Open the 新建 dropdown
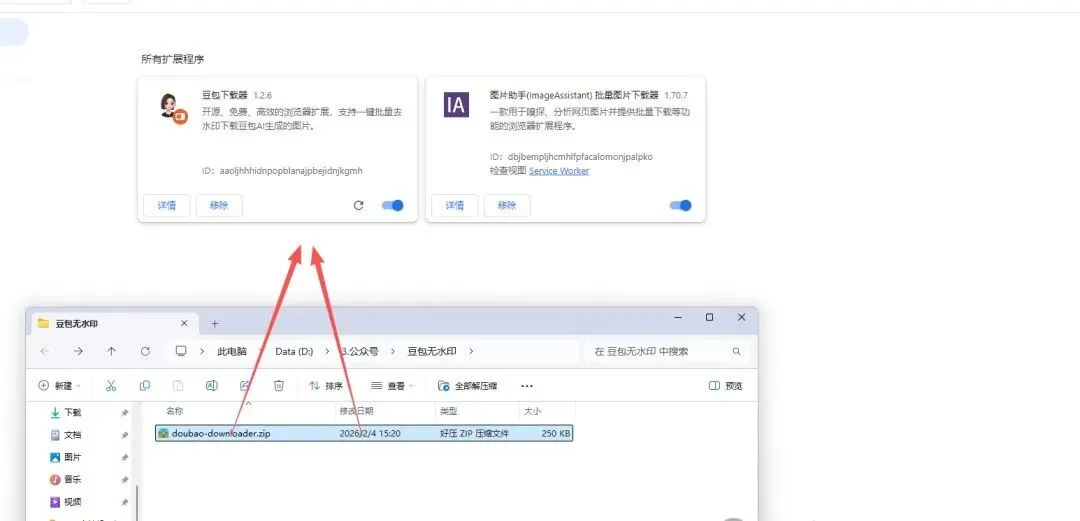 (x=60, y=386)
